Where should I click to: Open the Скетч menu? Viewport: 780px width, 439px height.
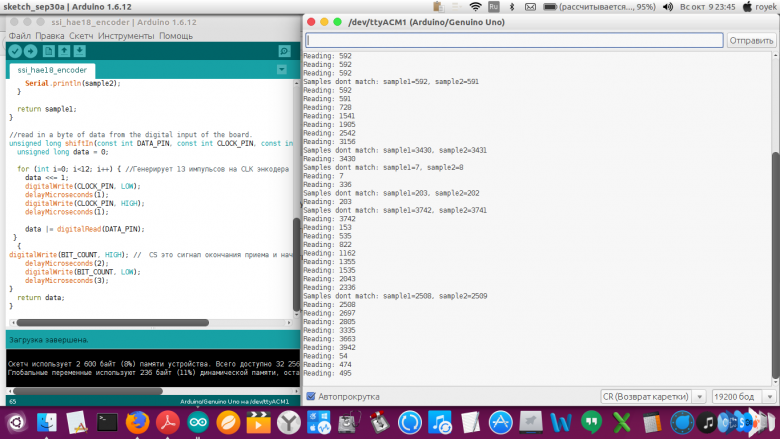[x=81, y=36]
